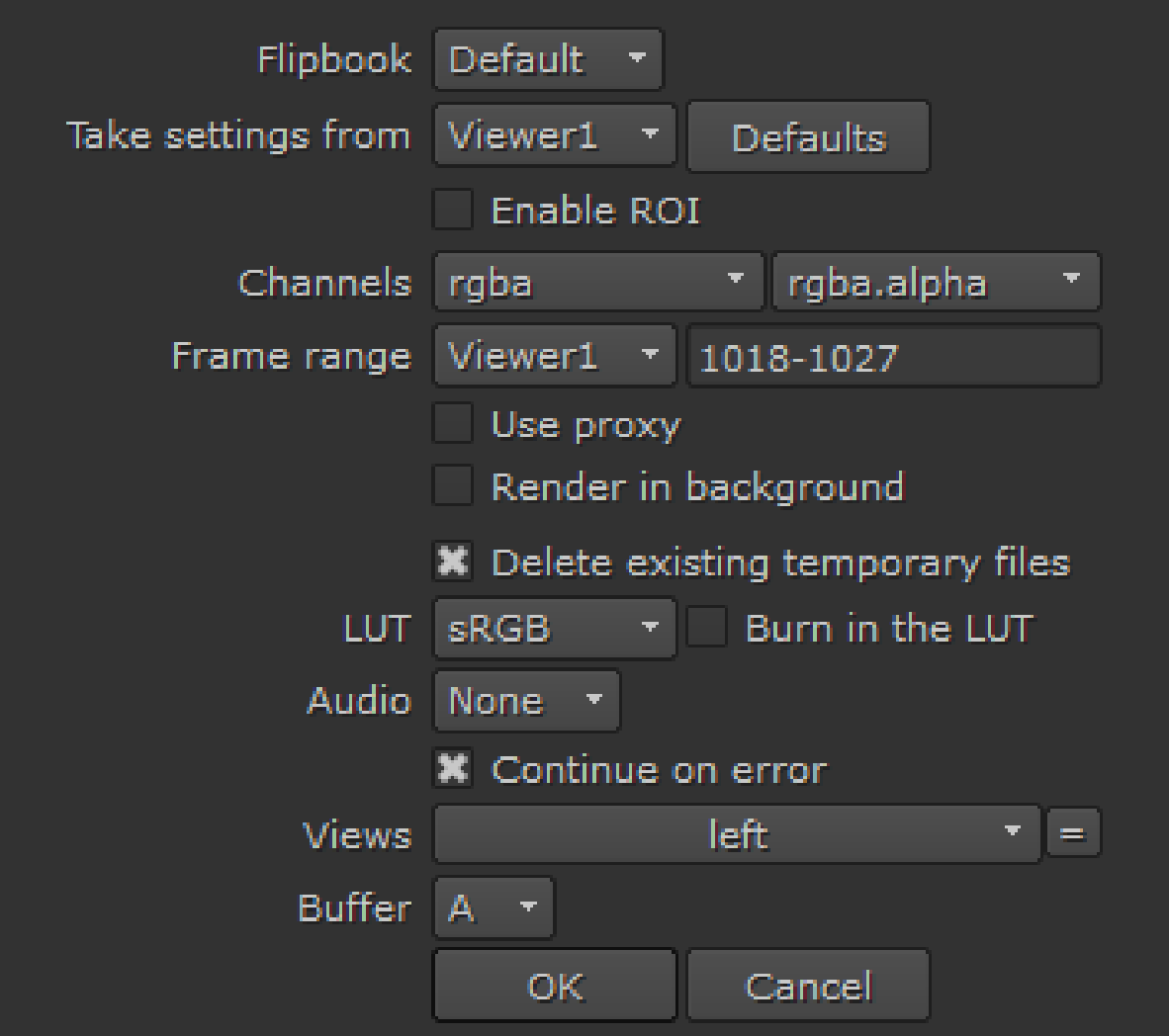Toggle the Use proxy checkbox
The width and height of the screenshot is (1169, 1036).
[453, 424]
